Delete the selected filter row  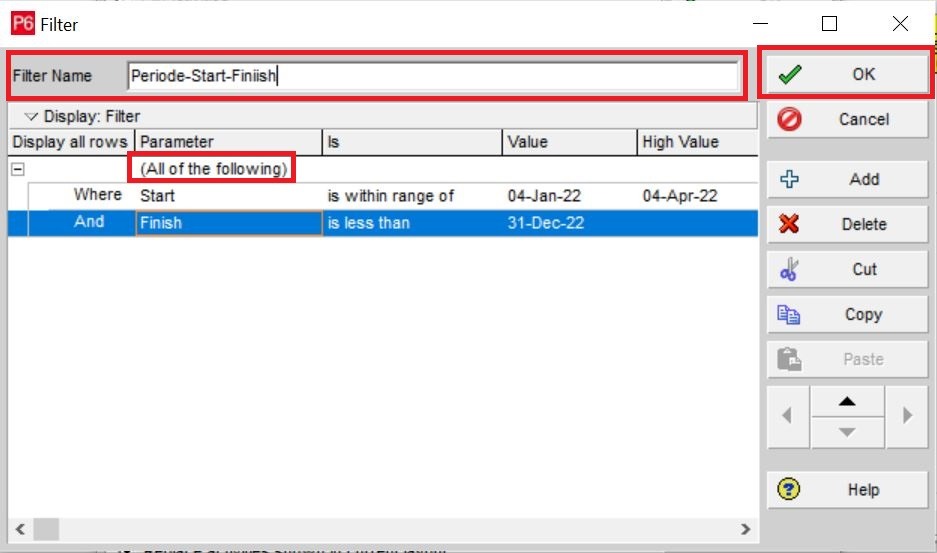pos(847,224)
